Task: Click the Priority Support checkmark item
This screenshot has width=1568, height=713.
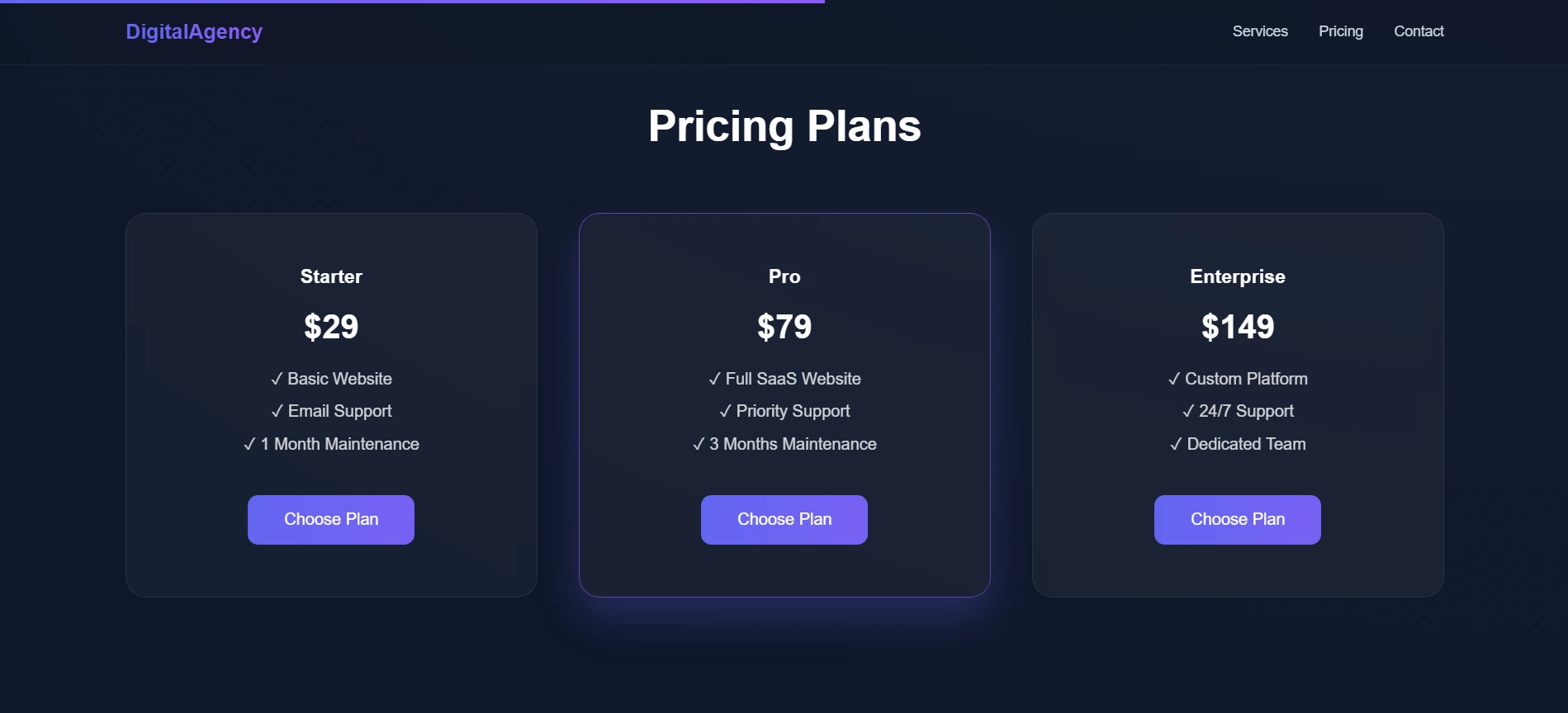Action: (784, 411)
